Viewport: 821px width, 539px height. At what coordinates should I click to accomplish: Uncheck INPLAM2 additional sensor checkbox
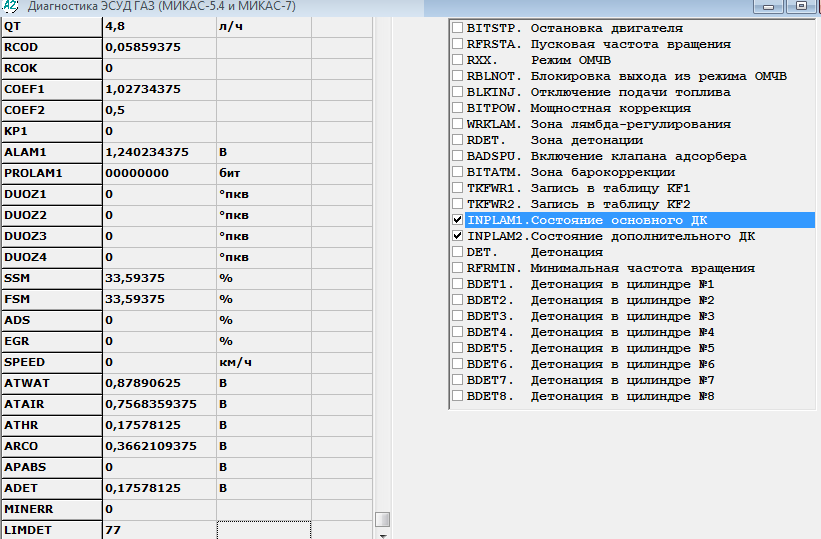tap(458, 236)
